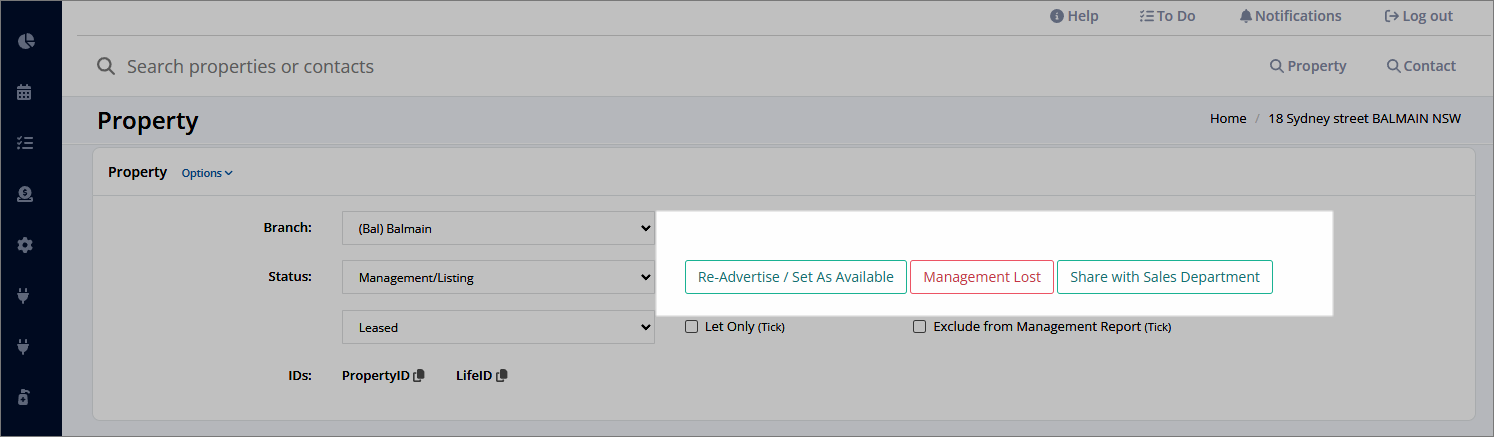
Task: Click the plug icon directly above the lock icon
Action: tap(25, 347)
